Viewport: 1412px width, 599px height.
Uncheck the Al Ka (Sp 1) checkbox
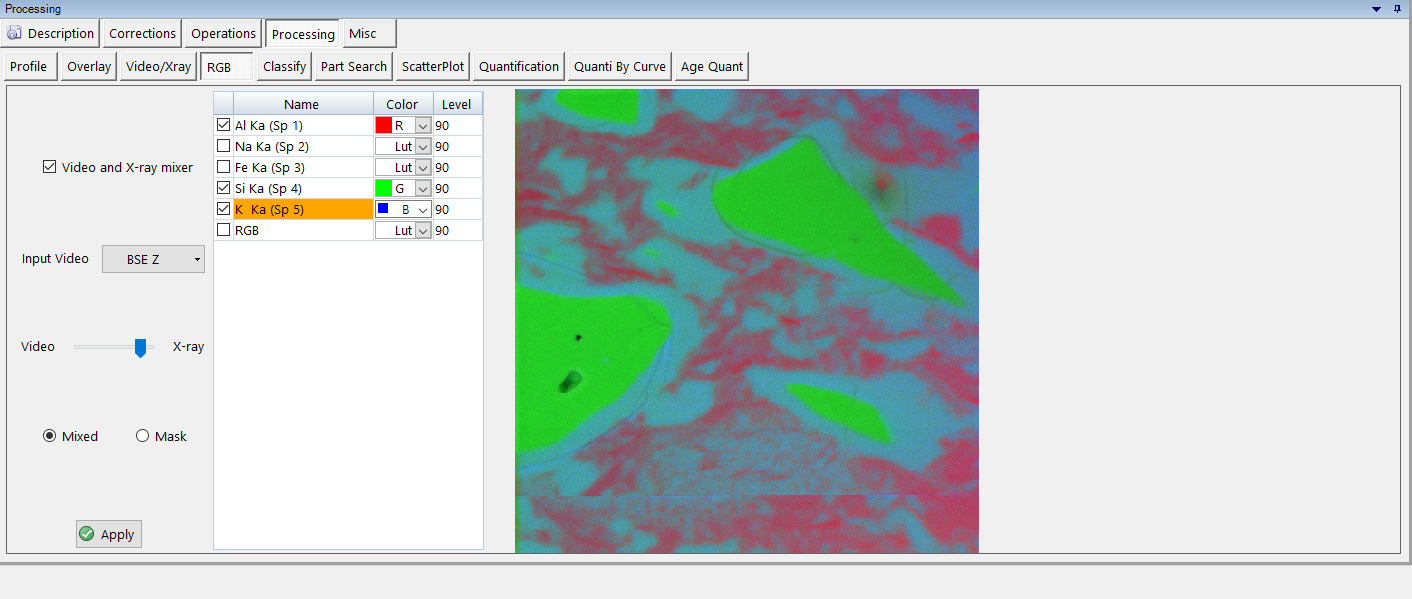coord(223,126)
